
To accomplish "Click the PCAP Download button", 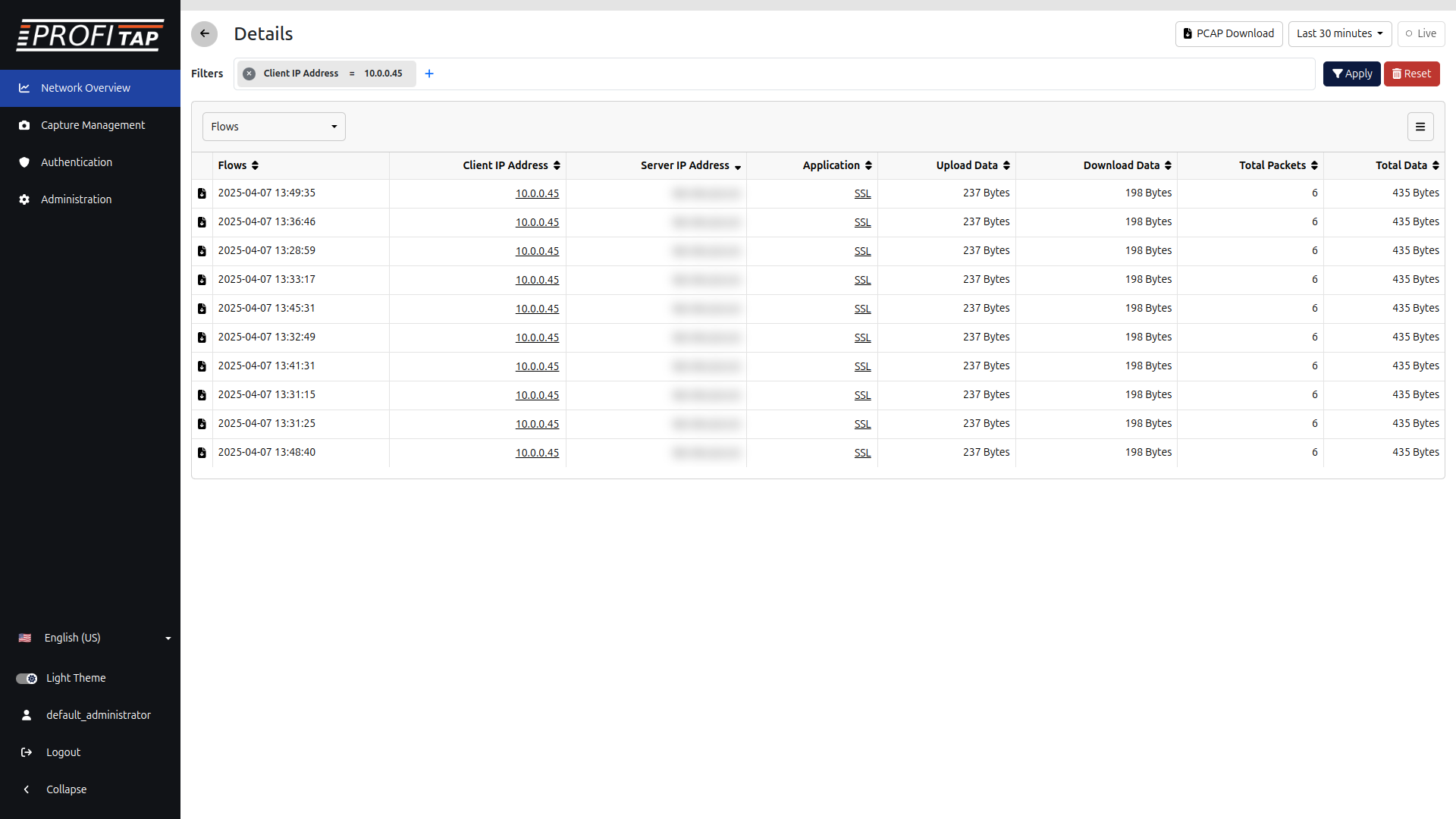I will point(1228,33).
